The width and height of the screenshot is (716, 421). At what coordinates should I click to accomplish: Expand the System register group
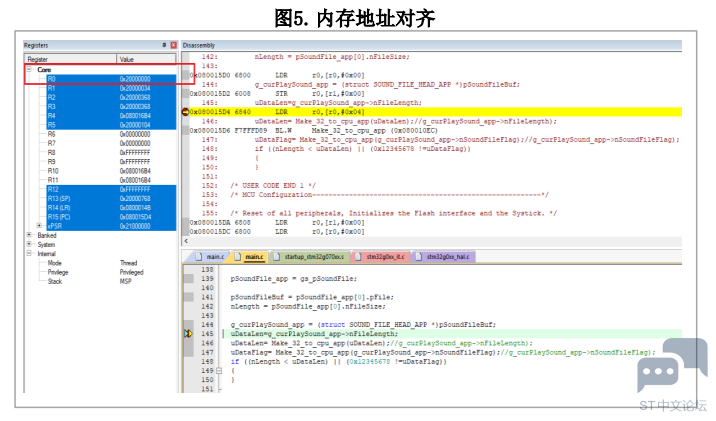[29, 244]
